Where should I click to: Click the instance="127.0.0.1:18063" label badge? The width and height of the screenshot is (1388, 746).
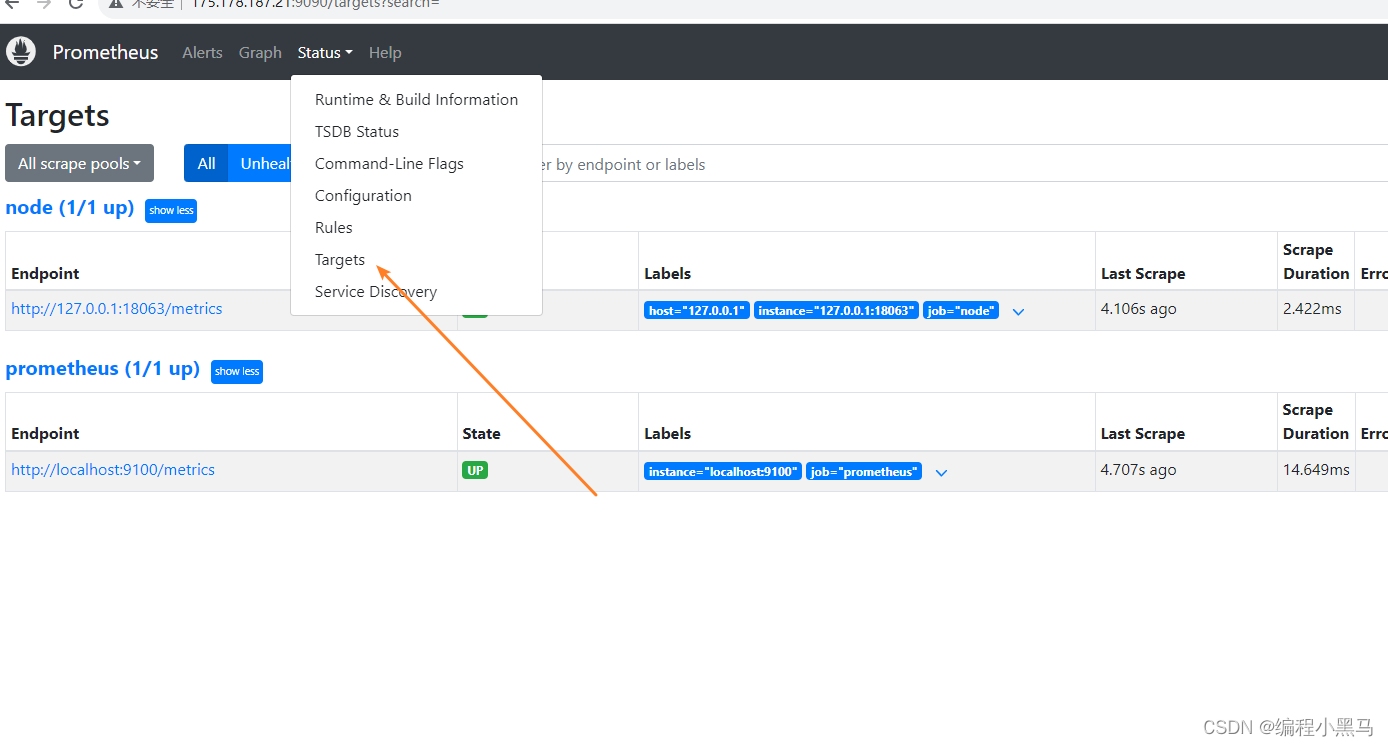coord(836,311)
